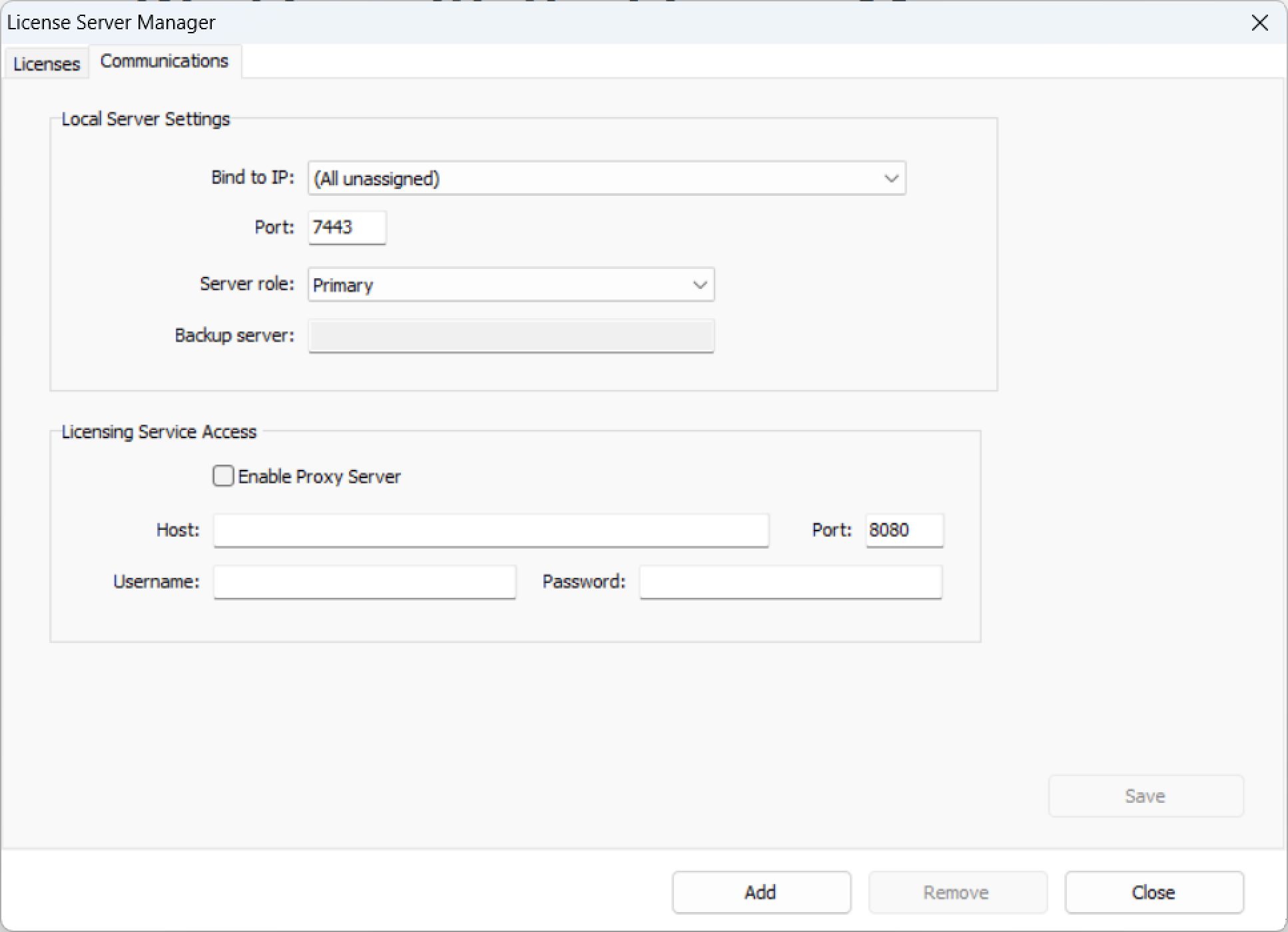Switch to the Licenses tab
The image size is (1288, 932).
tap(47, 64)
